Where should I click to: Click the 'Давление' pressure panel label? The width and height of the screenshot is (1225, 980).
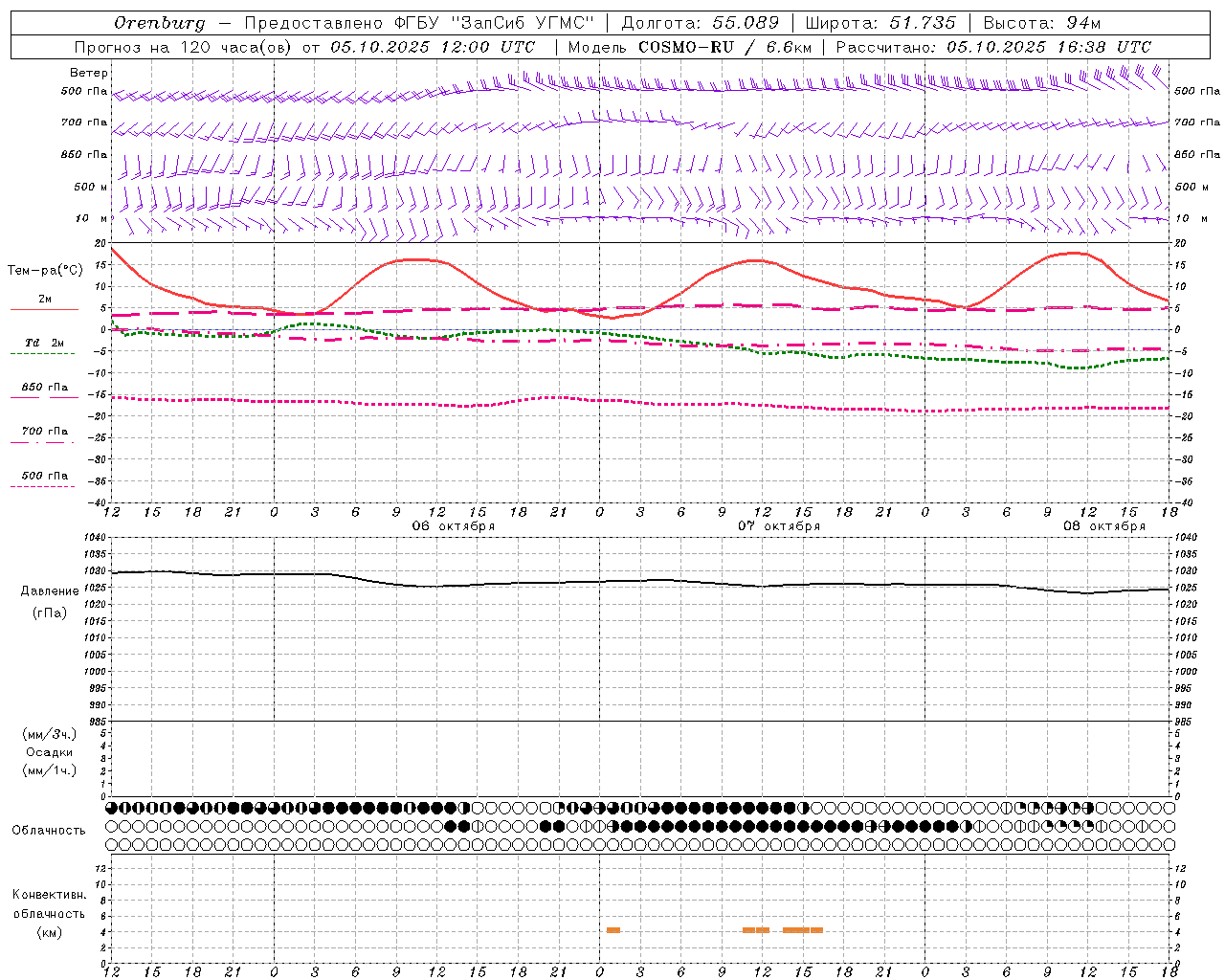tap(50, 591)
